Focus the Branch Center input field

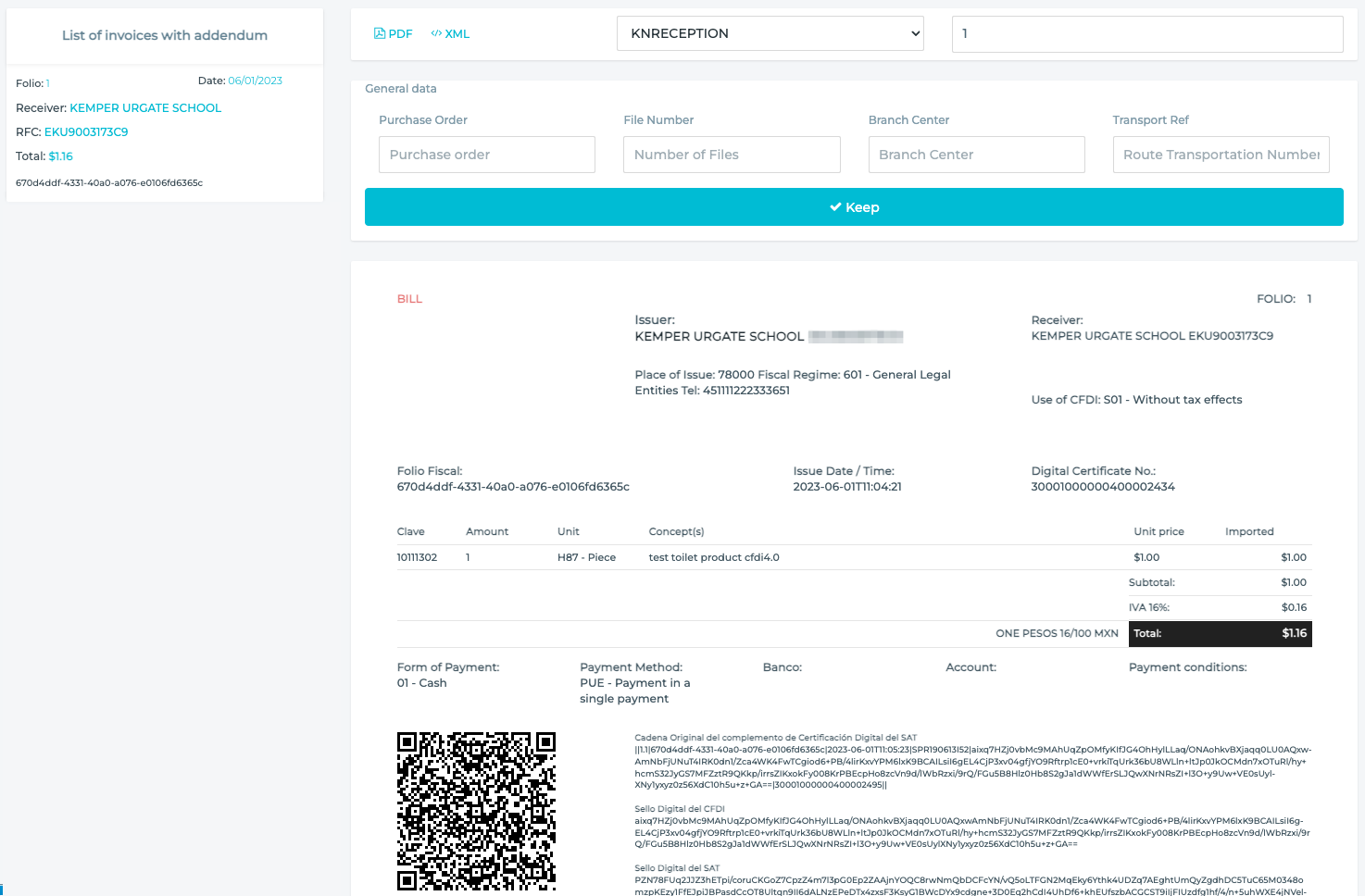[x=976, y=155]
